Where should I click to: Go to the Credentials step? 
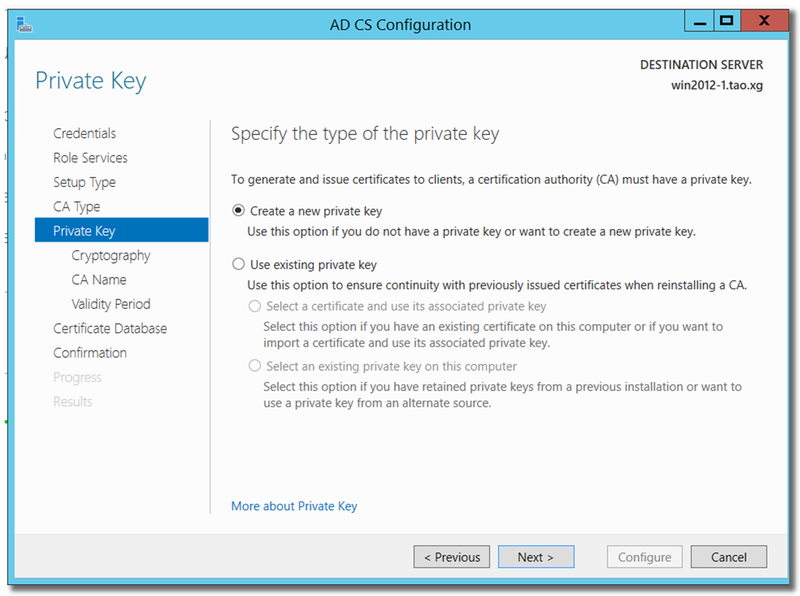tap(84, 133)
